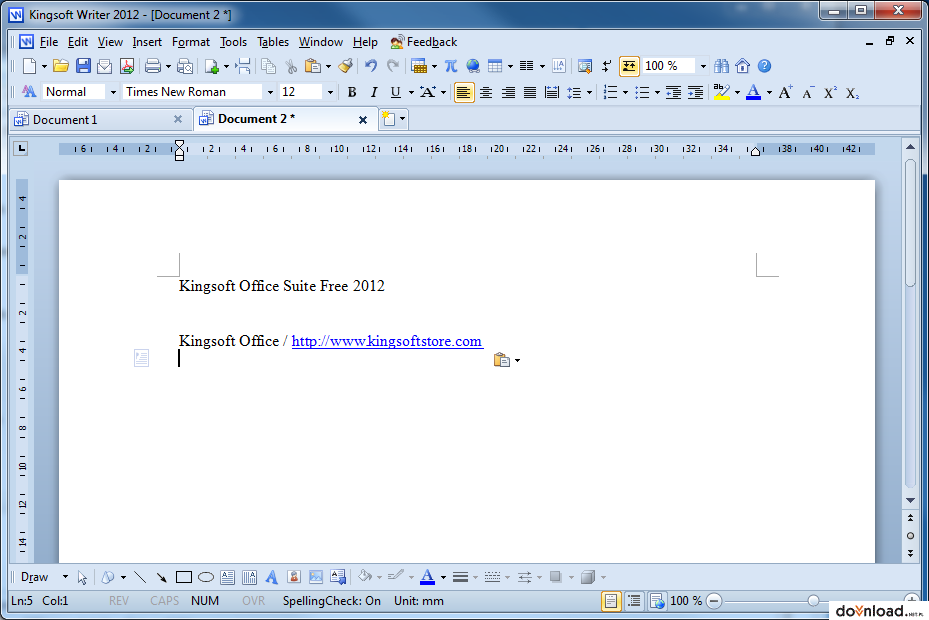Increase the paragraph indent
Viewport: 929px width, 620px height.
[x=695, y=92]
